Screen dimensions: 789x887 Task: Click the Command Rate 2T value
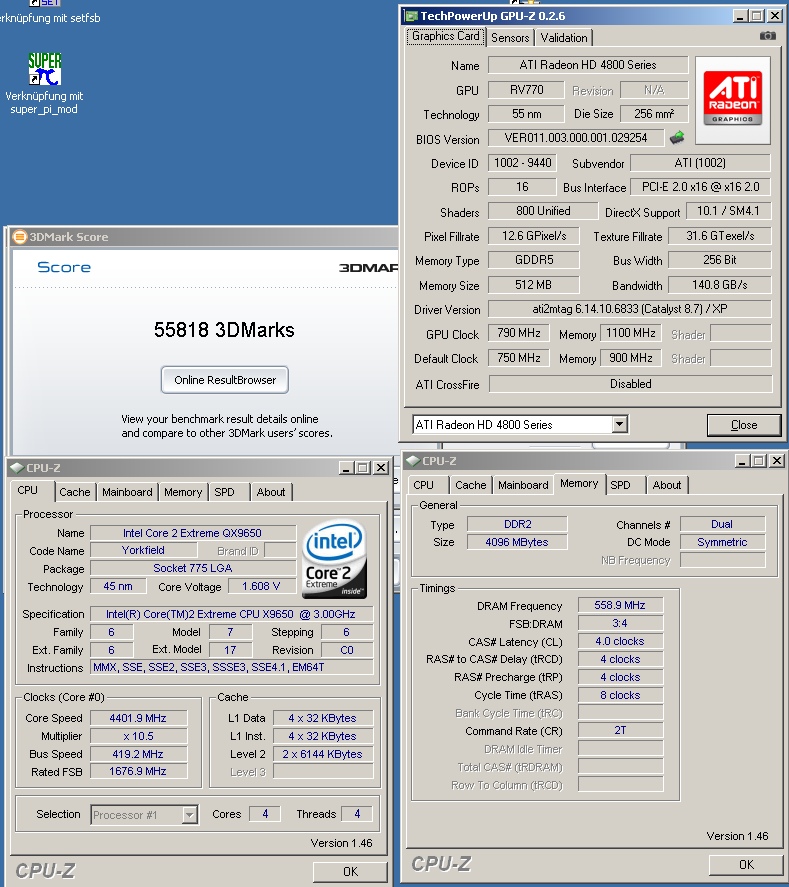[x=620, y=731]
